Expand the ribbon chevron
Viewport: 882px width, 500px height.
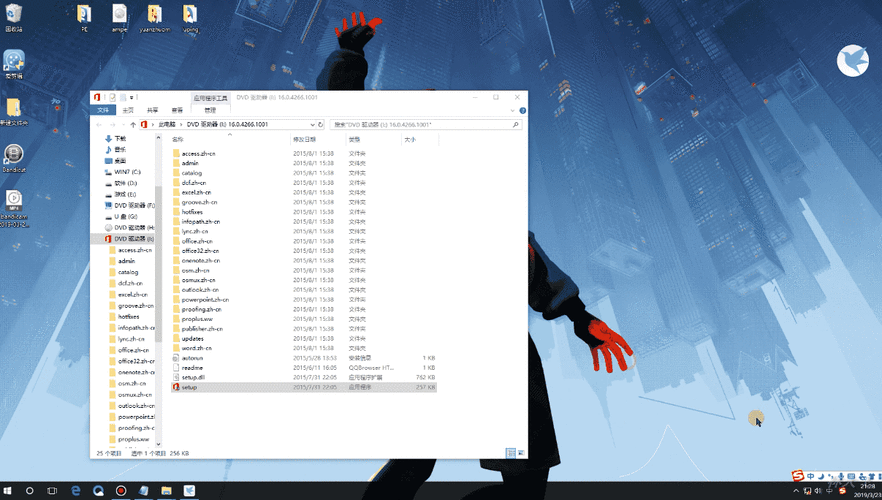point(512,110)
